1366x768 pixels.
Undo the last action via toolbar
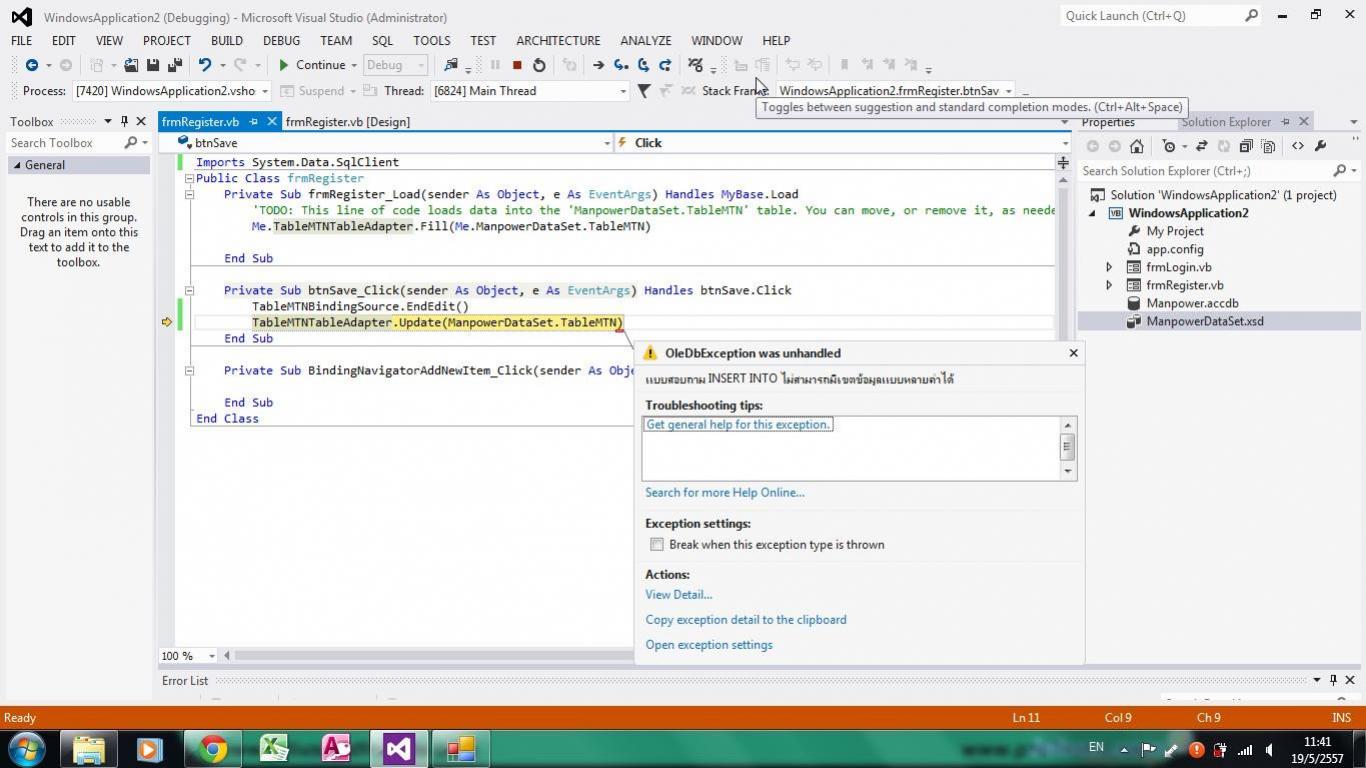[205, 65]
